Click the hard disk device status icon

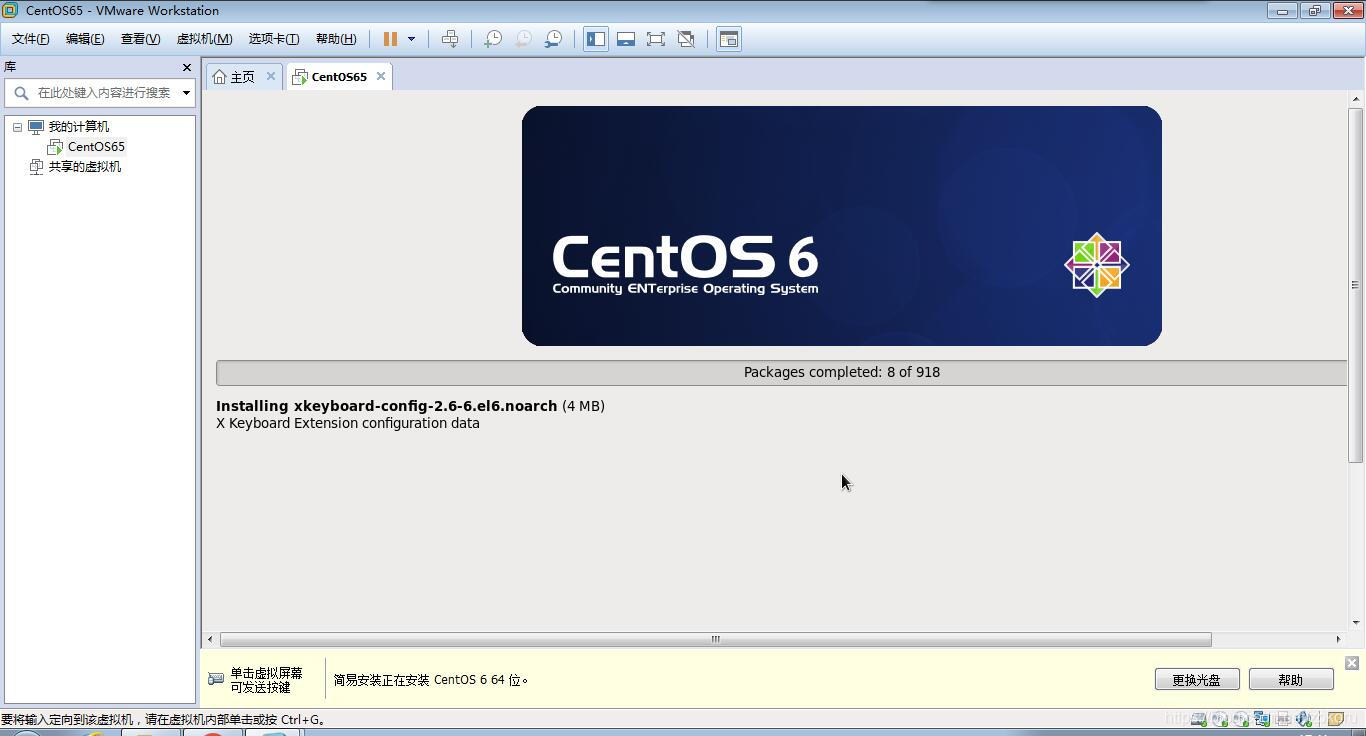tap(1199, 718)
